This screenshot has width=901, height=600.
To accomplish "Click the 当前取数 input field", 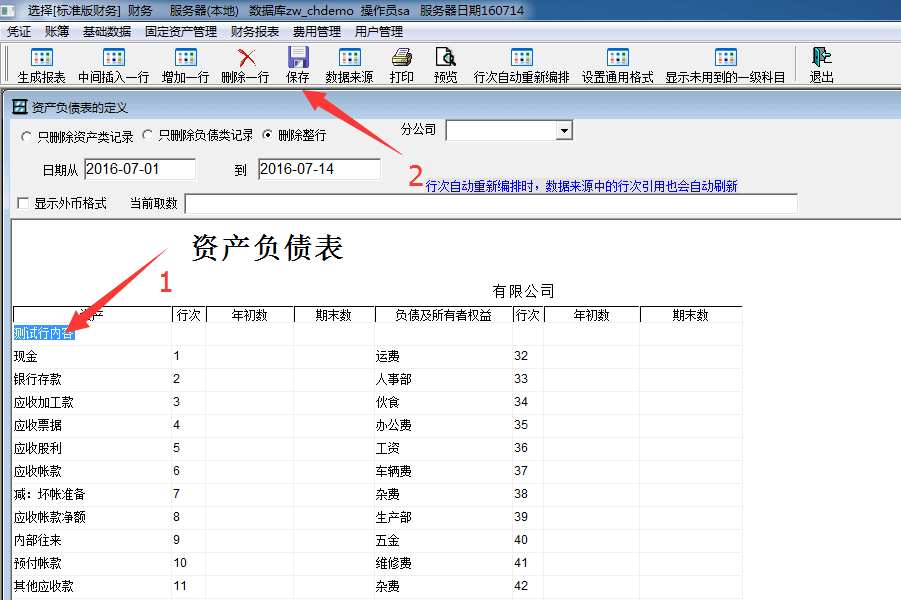I will click(x=490, y=204).
